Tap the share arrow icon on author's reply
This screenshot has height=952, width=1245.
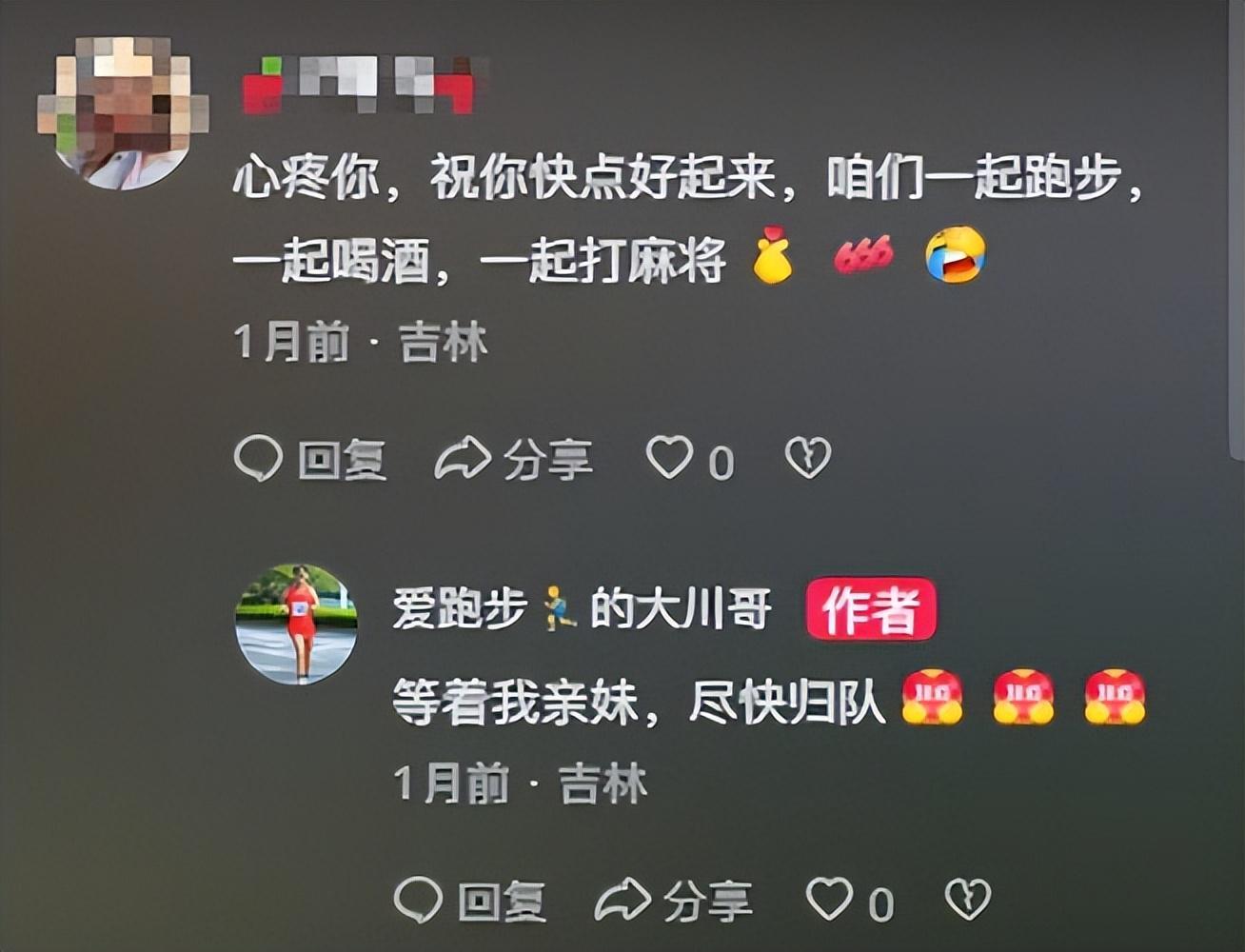tap(622, 900)
